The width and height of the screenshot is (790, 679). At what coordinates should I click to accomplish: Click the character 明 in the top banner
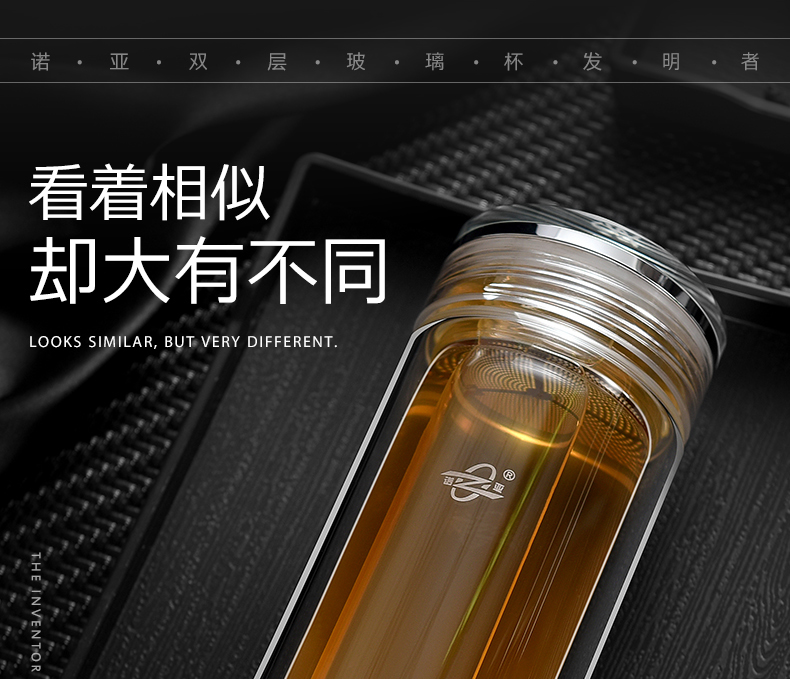click(x=671, y=62)
